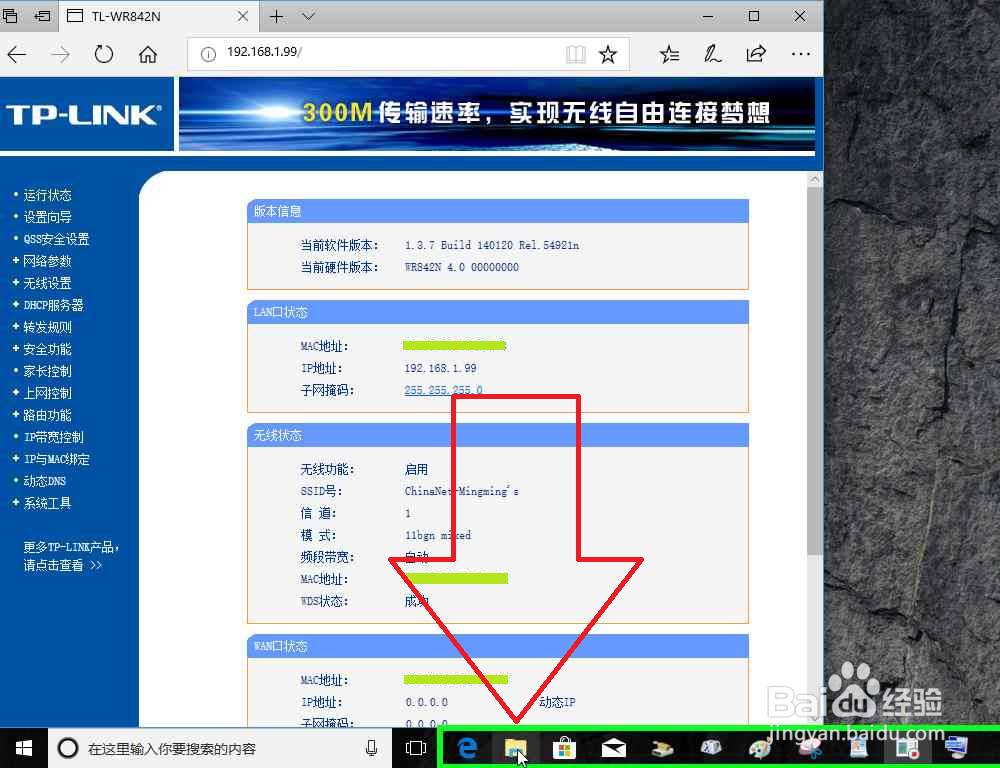Show tab previews chevron
The image size is (1000, 768).
308,16
